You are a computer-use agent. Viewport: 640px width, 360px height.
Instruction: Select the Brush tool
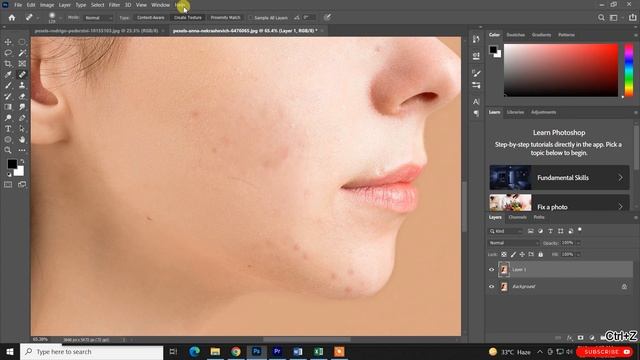pos(8,85)
